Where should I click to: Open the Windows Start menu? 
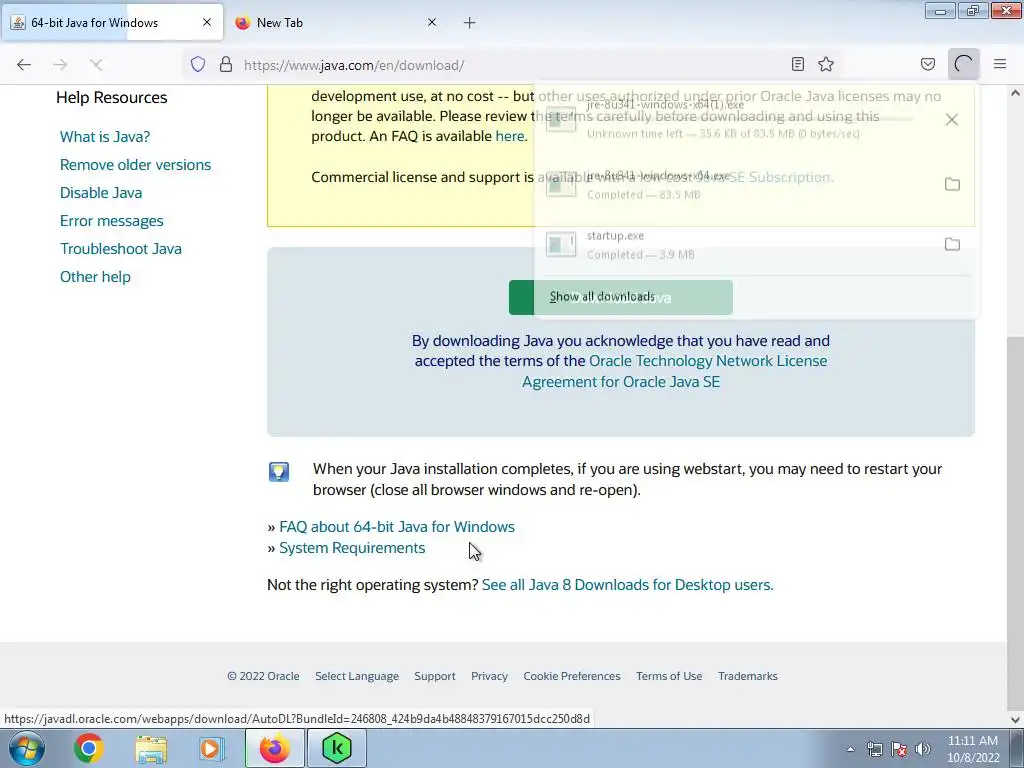coord(26,748)
